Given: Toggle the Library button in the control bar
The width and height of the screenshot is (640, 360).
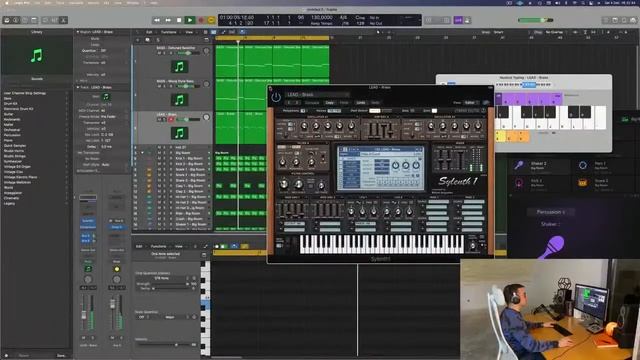Looking at the screenshot, I should [x=7, y=20].
